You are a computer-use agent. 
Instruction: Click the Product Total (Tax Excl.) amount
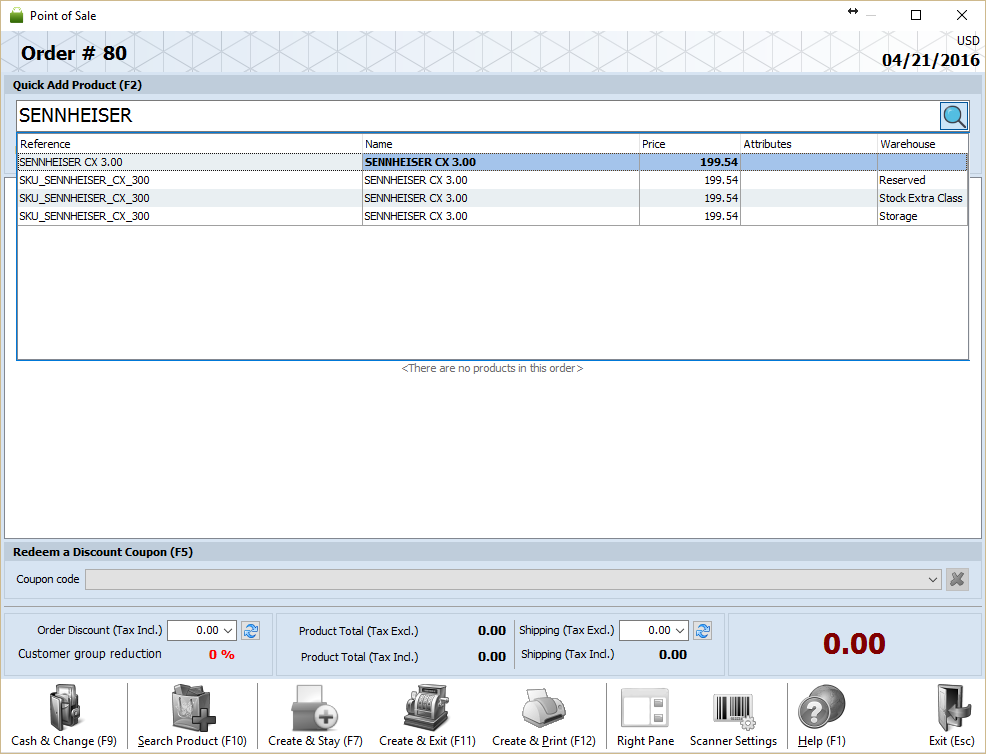pyautogui.click(x=492, y=631)
